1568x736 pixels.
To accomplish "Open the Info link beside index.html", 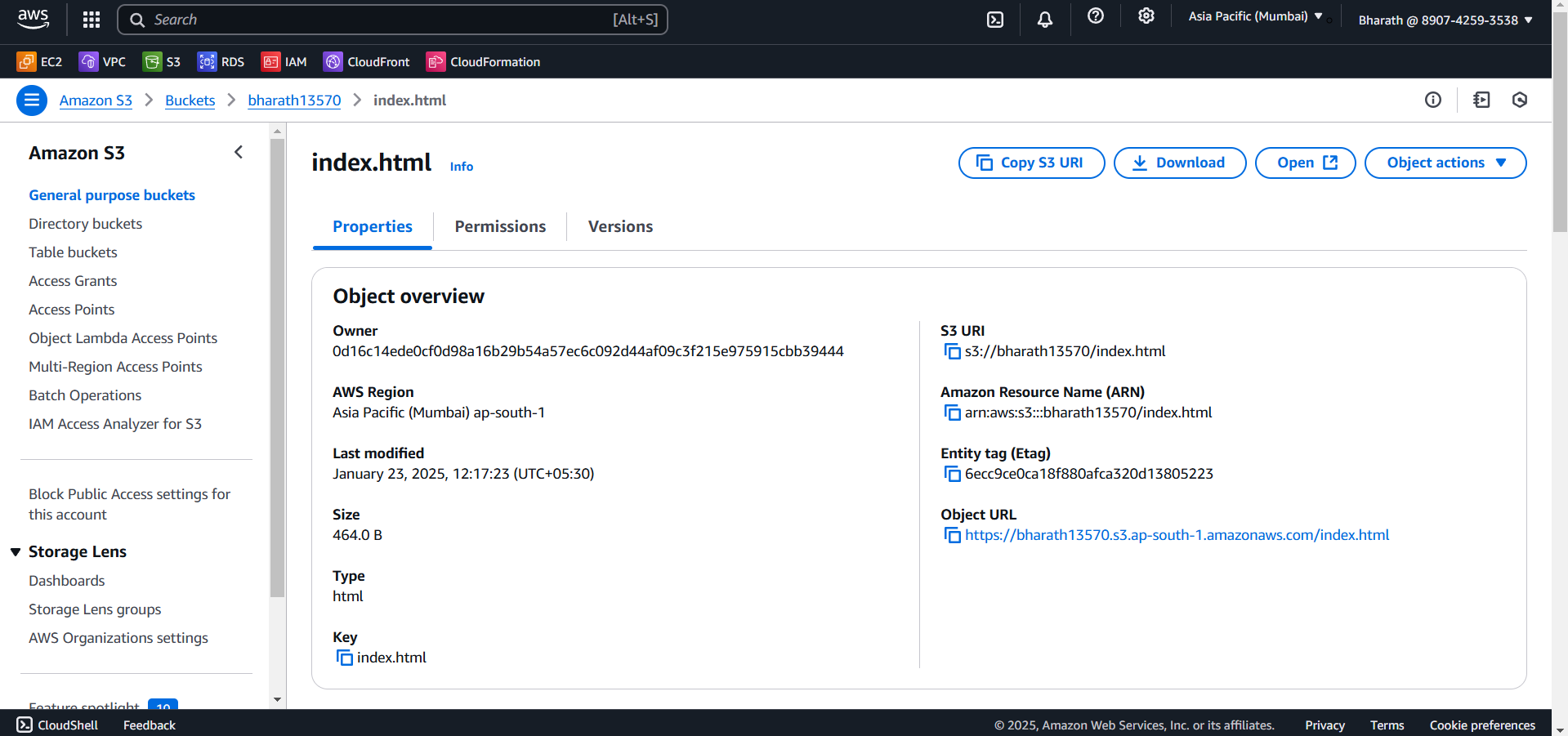I will tap(462, 167).
